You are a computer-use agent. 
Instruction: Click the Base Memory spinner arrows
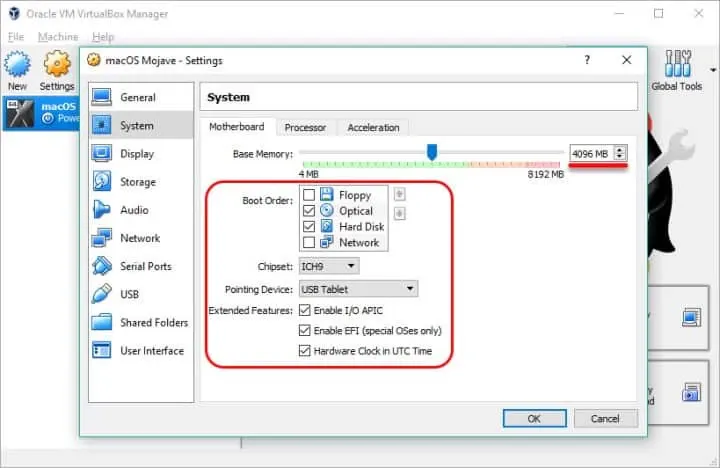[x=620, y=153]
